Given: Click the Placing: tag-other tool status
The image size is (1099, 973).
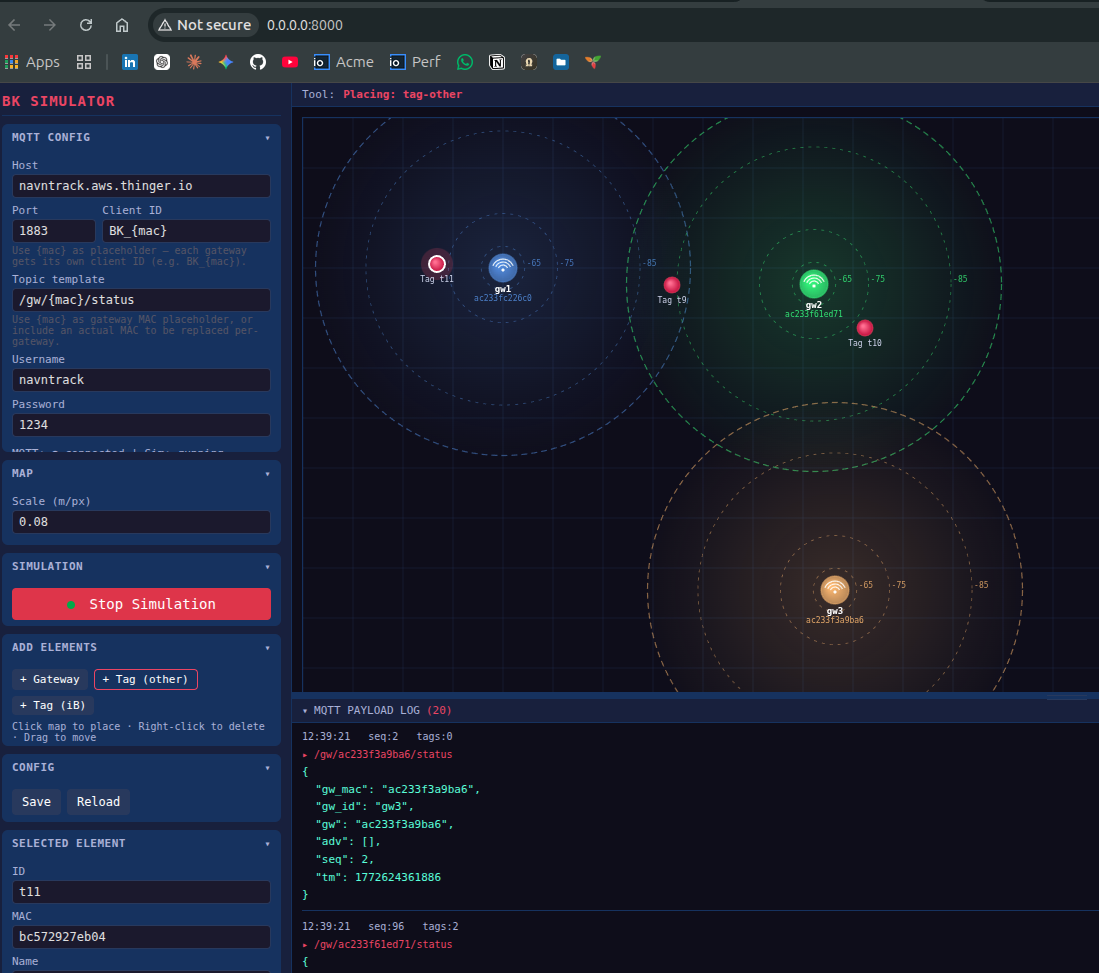Looking at the screenshot, I should click(402, 94).
